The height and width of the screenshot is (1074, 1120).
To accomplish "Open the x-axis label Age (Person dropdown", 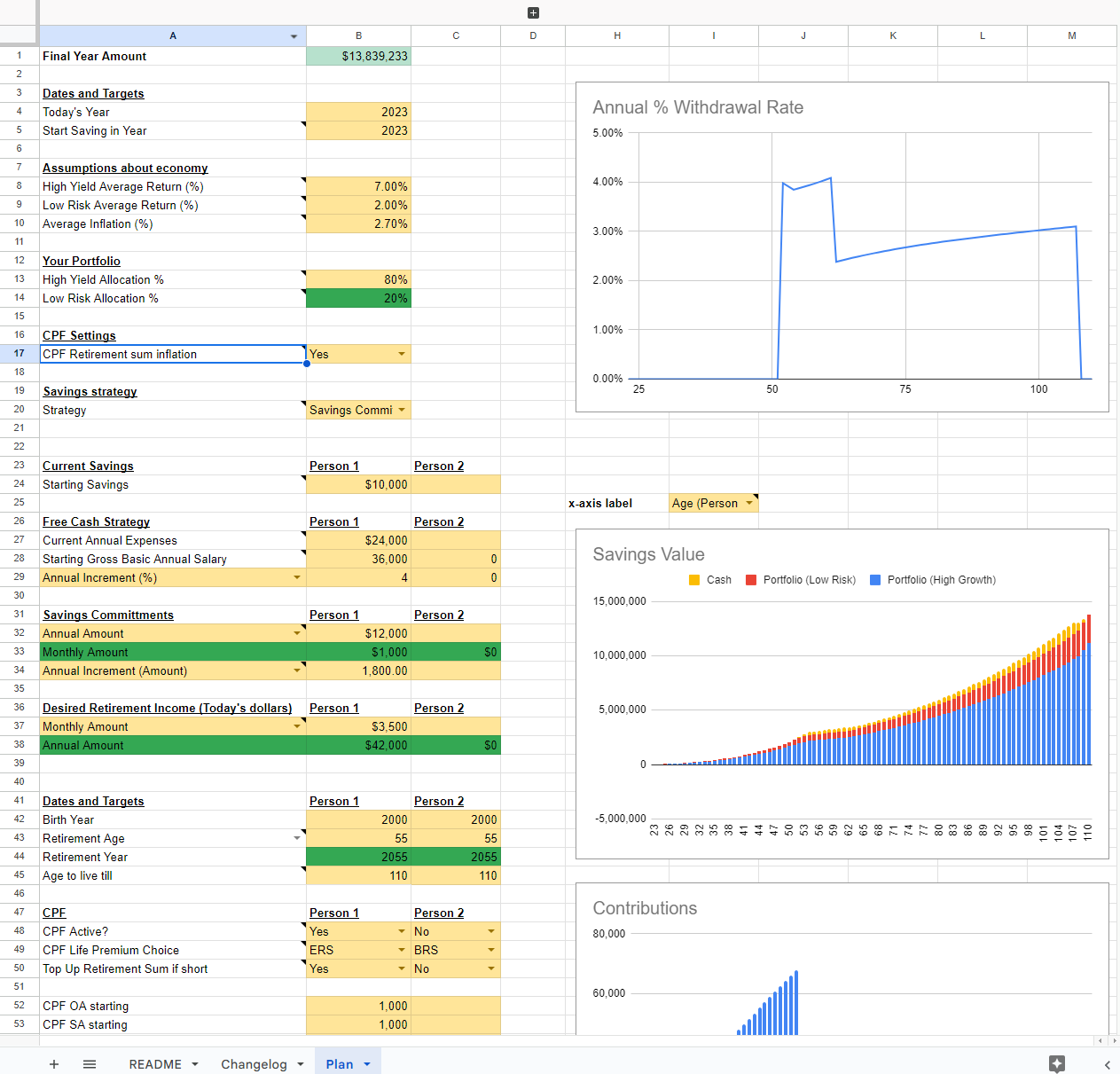I will point(749,503).
